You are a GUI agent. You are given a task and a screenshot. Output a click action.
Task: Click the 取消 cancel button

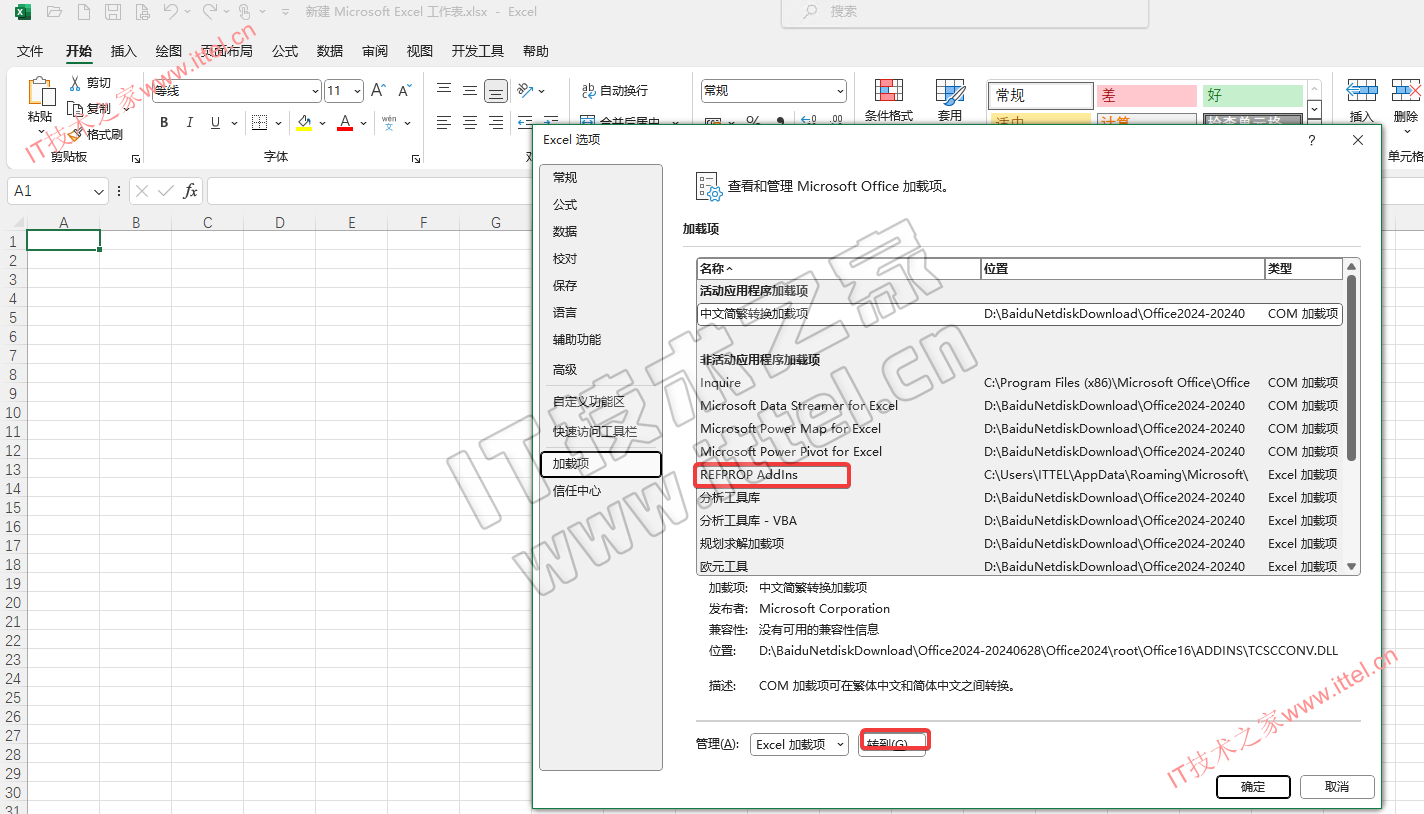1337,787
